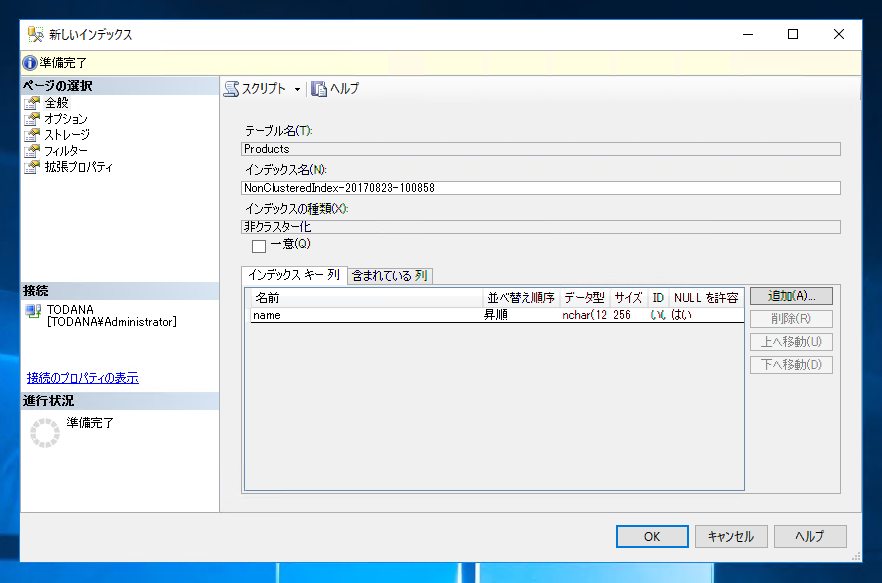This screenshot has width=882, height=583.
Task: Click the TODANA server connection icon
Action: coord(34,311)
